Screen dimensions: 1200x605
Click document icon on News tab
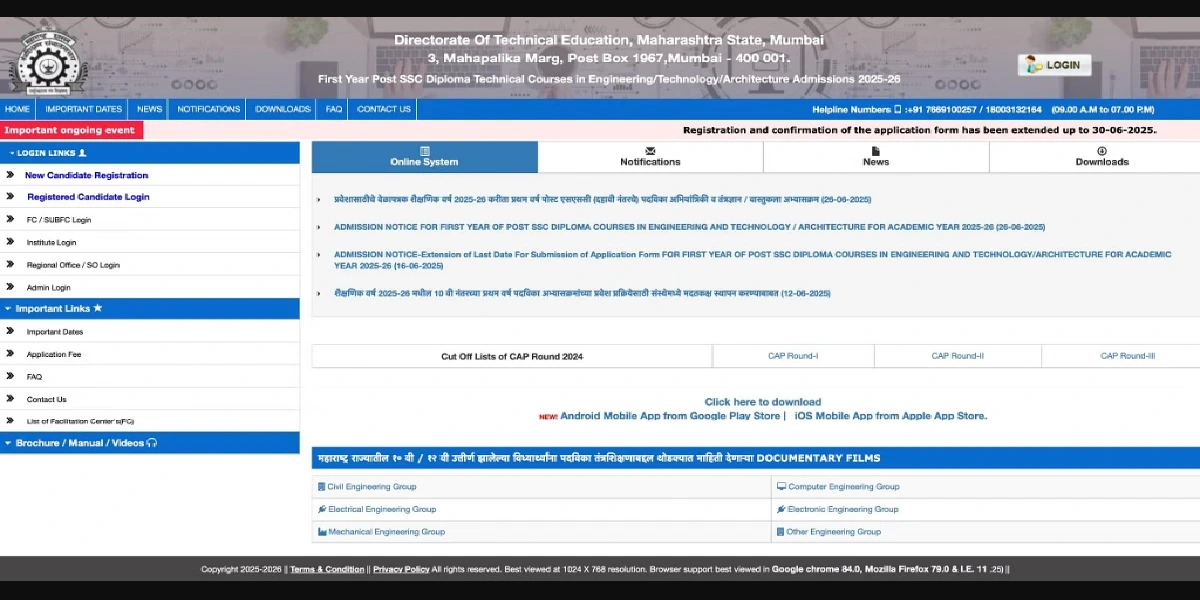pyautogui.click(x=876, y=150)
